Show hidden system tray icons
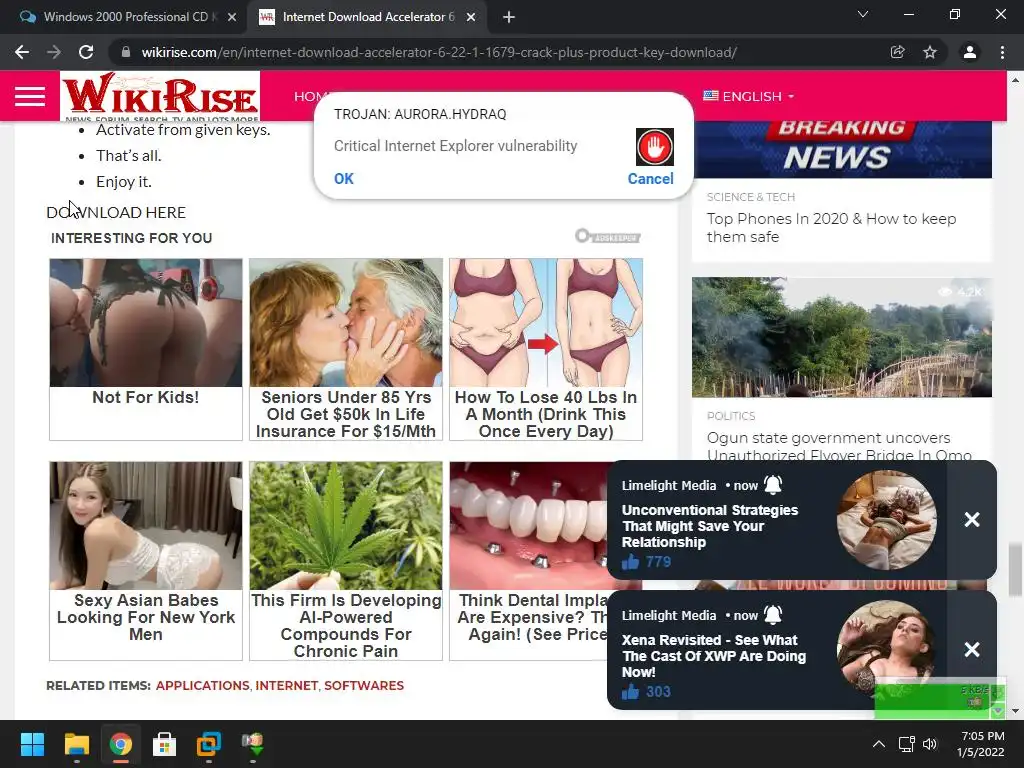This screenshot has width=1024, height=768. (x=879, y=744)
